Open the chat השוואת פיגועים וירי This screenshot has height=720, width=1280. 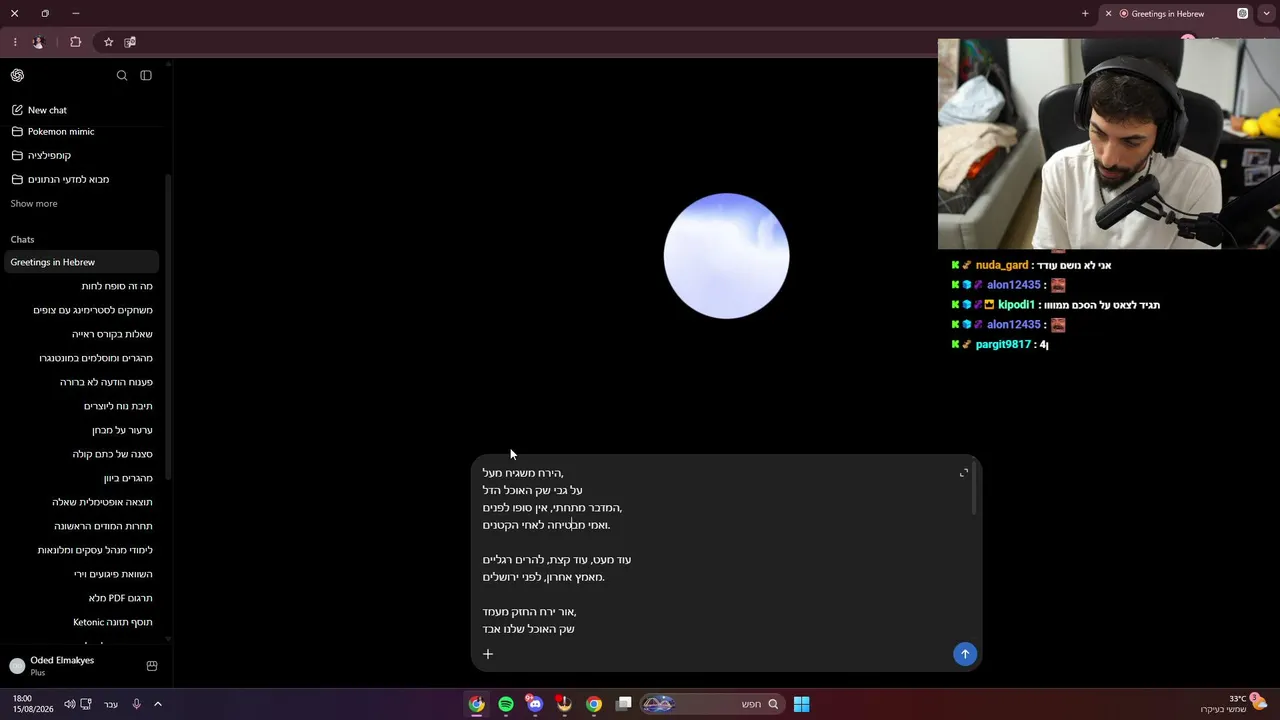tap(80, 574)
